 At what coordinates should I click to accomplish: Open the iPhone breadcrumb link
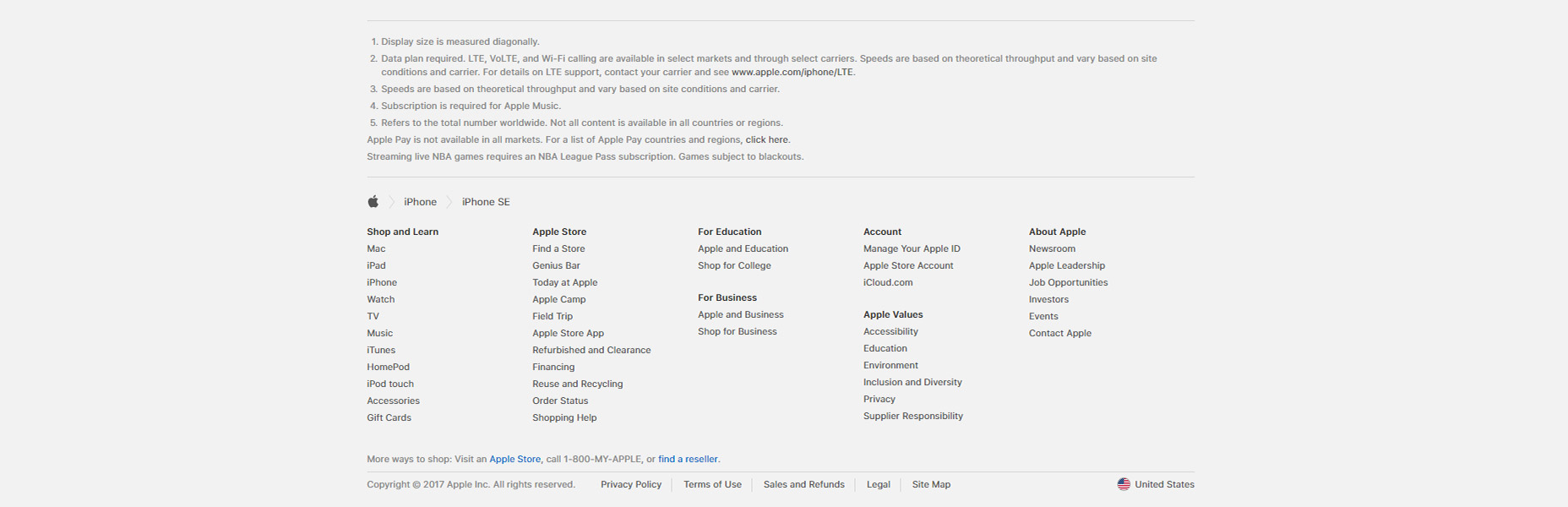point(420,202)
